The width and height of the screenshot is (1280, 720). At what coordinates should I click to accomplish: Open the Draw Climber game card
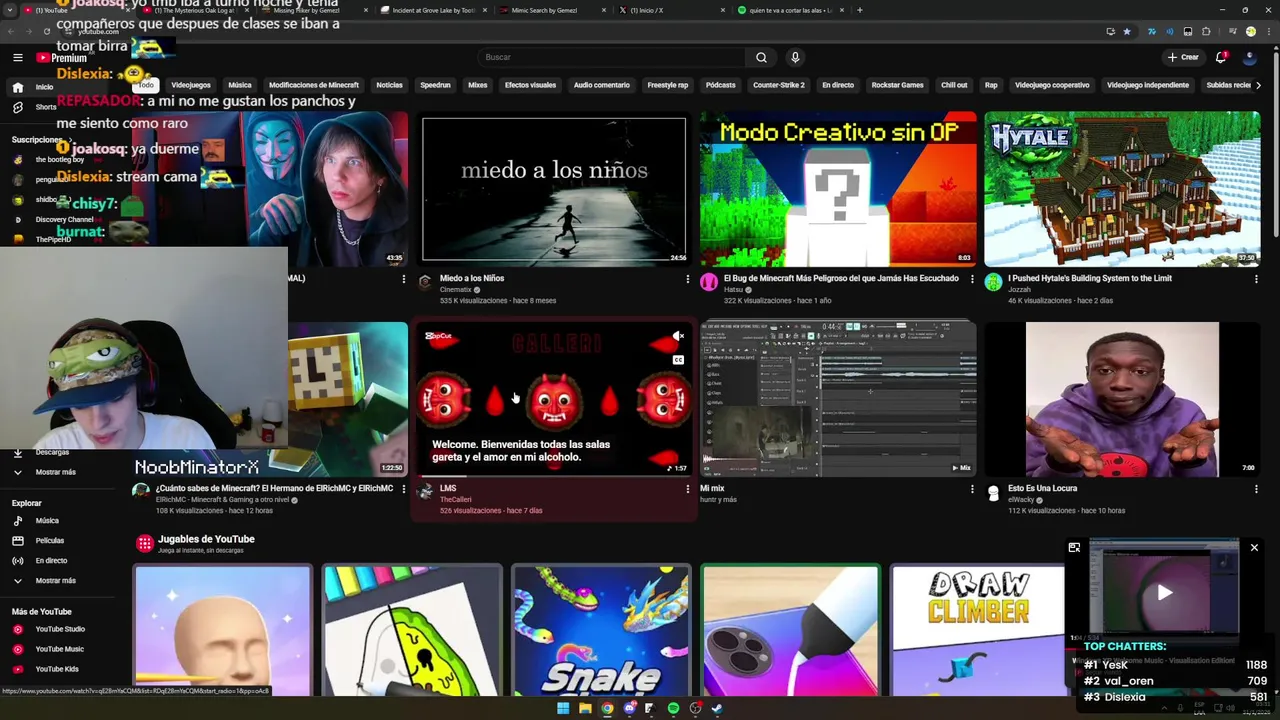[x=978, y=630]
